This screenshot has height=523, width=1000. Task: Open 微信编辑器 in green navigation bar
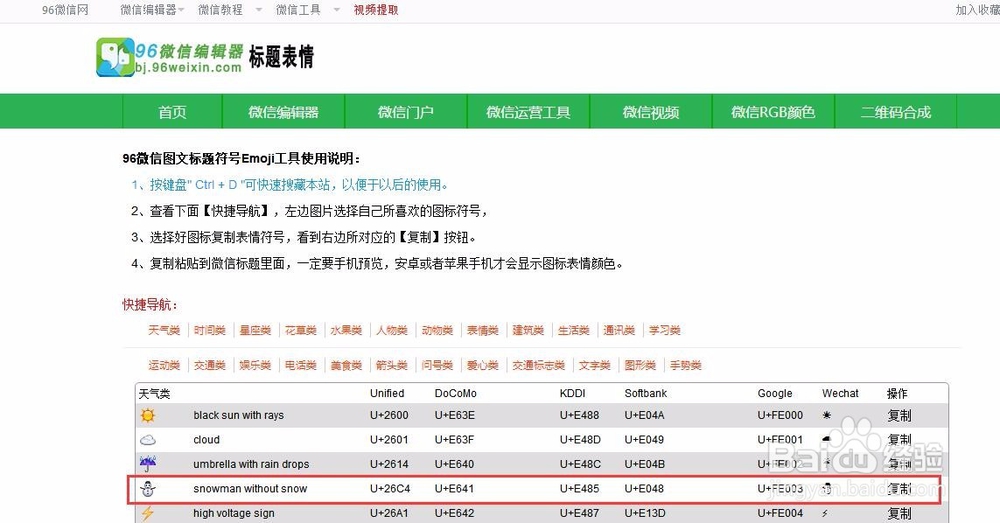(283, 112)
